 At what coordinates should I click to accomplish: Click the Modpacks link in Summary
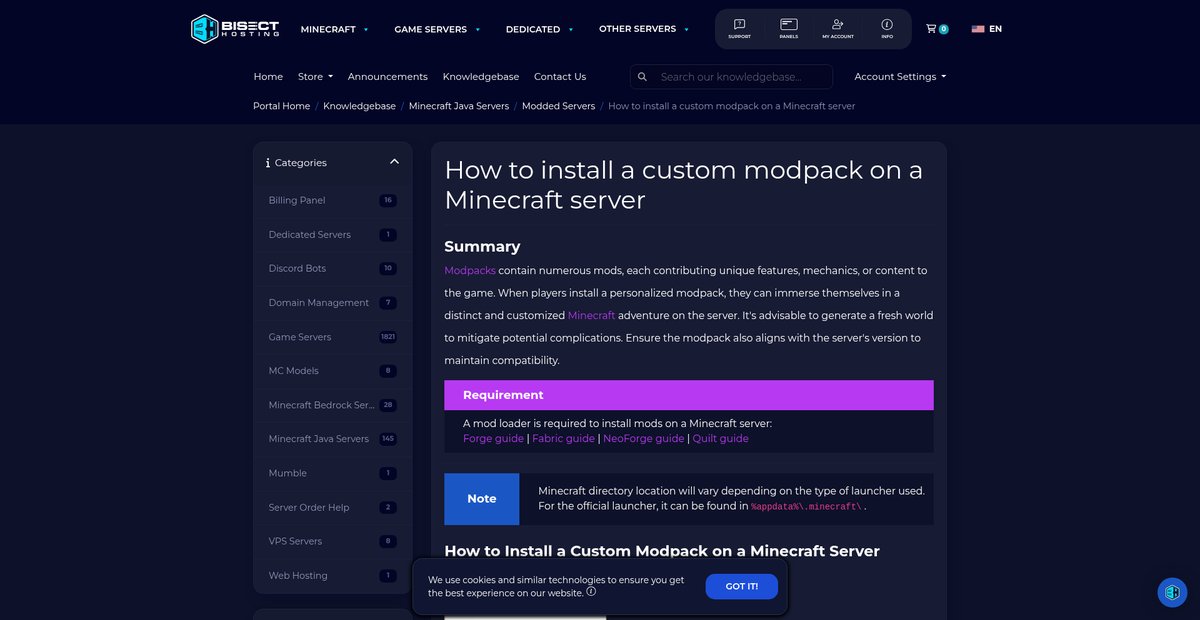[x=470, y=271]
